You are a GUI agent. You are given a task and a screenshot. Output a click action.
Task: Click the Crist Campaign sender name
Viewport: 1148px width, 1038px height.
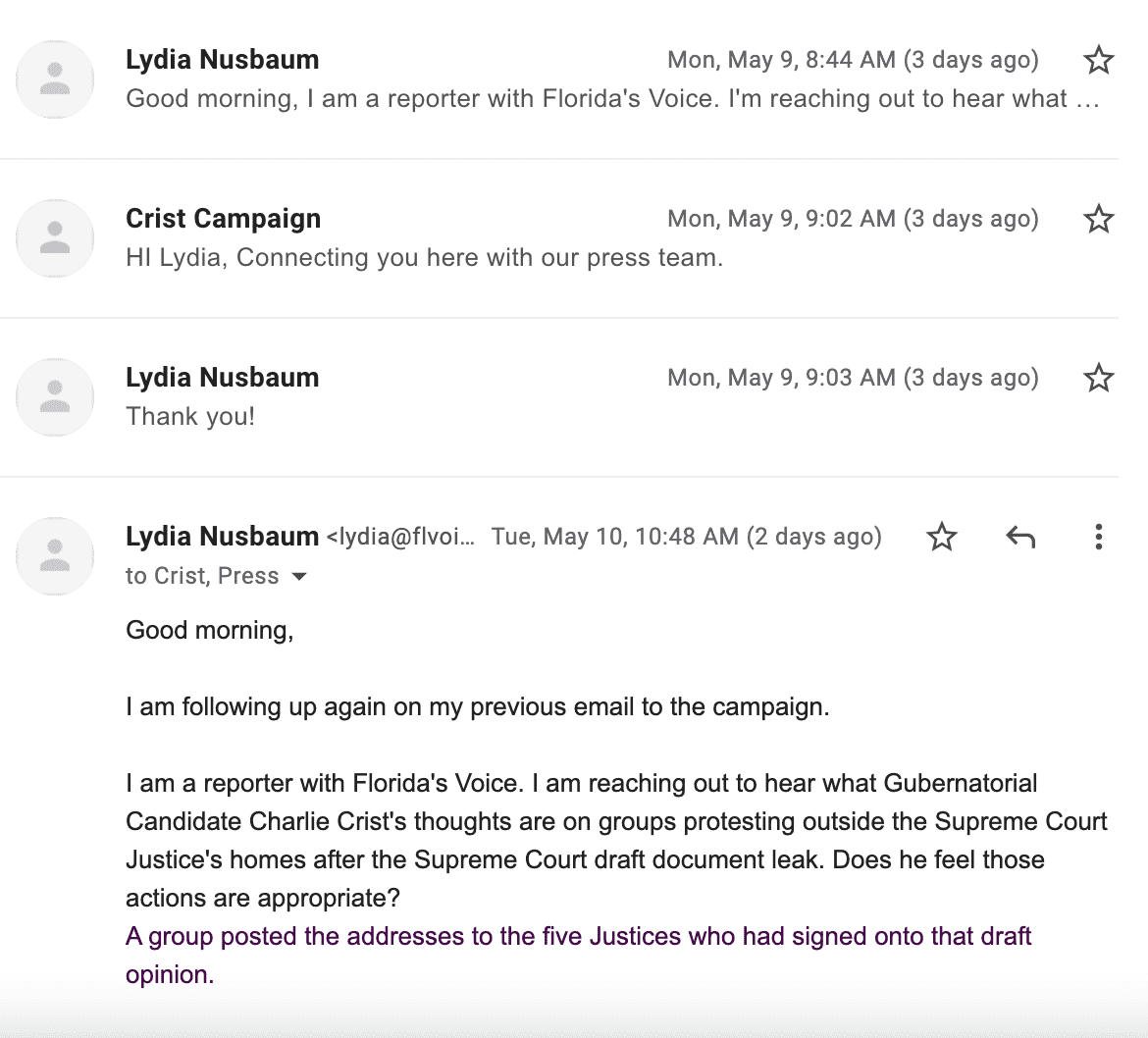click(224, 218)
